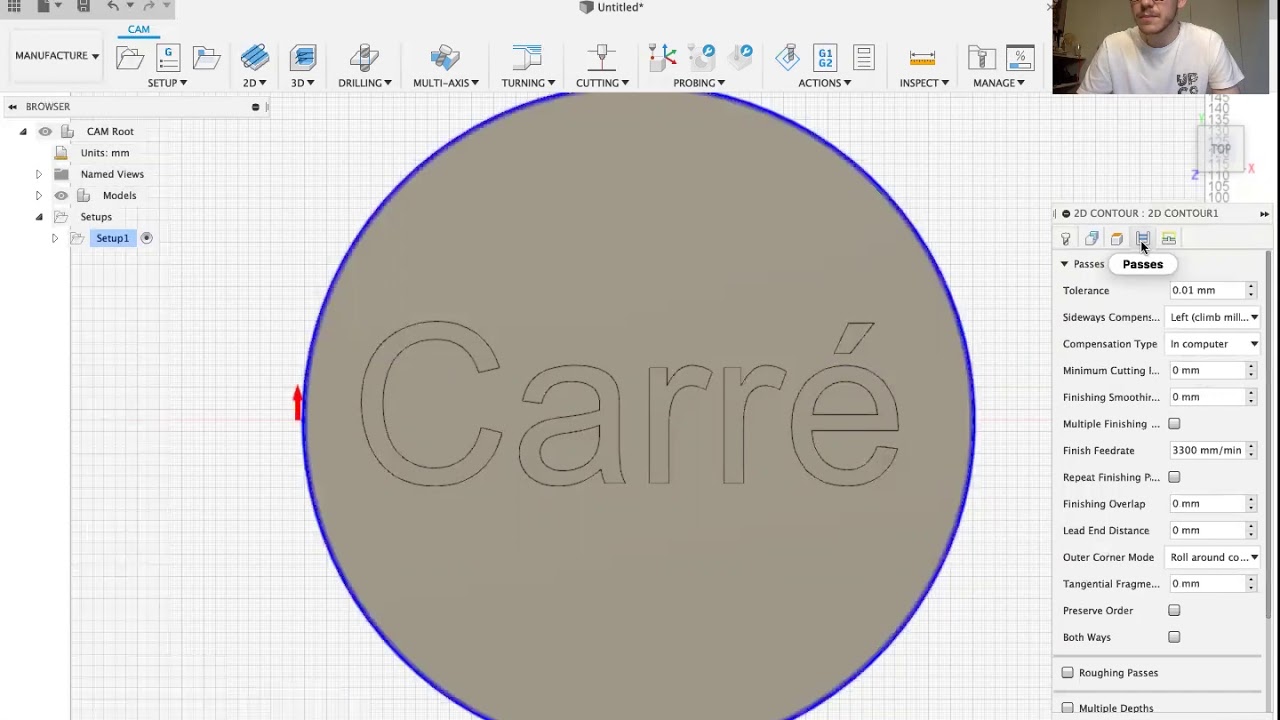Screen dimensions: 1280x720
Task: Click the Measure ruler icon
Action: click(x=922, y=57)
